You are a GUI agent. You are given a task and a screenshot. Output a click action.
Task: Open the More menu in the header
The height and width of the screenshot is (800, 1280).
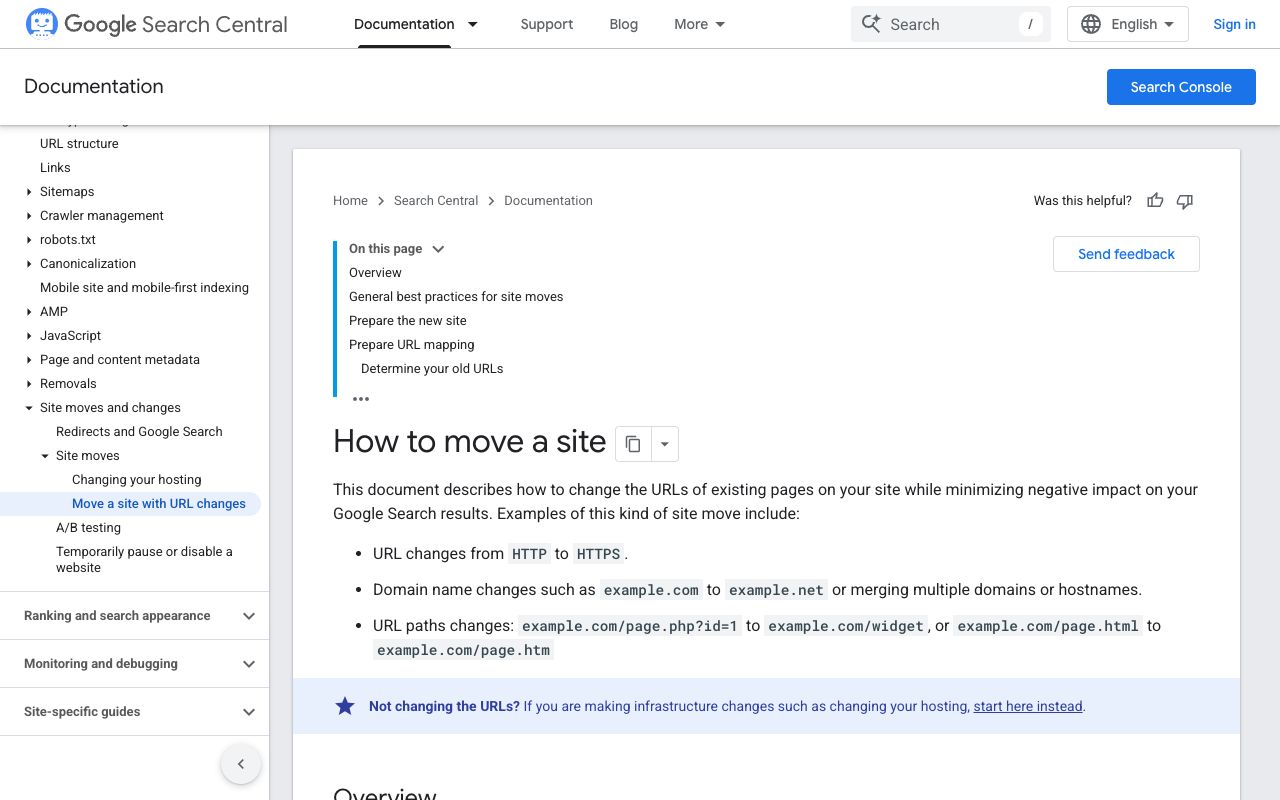coord(699,24)
